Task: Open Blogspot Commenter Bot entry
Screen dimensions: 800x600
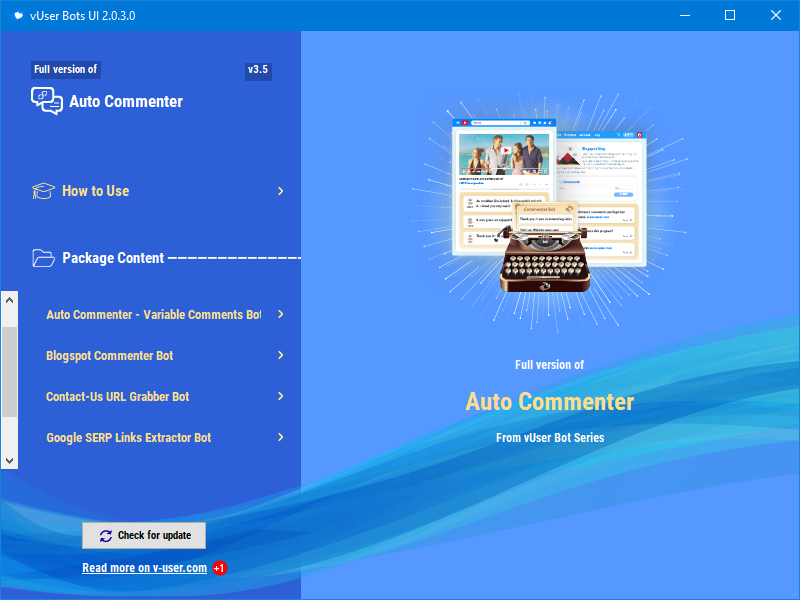Action: coord(110,356)
